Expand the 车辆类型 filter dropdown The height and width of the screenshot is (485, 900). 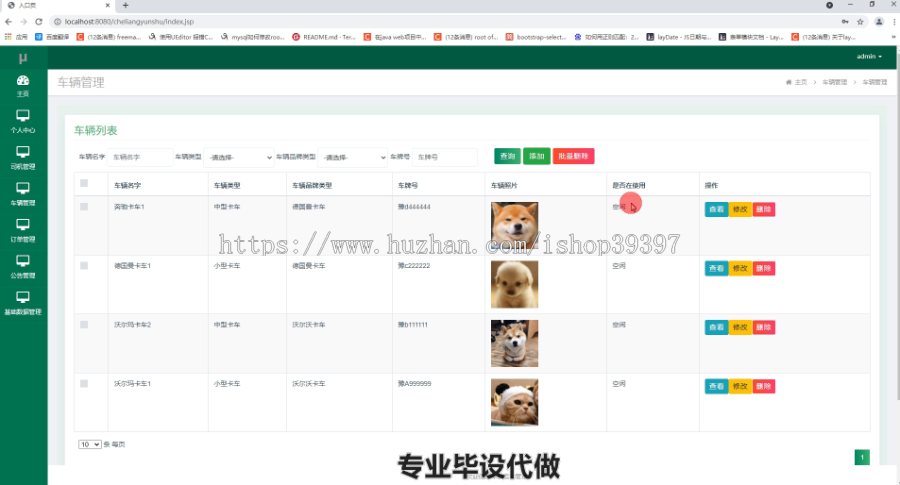[x=239, y=157]
